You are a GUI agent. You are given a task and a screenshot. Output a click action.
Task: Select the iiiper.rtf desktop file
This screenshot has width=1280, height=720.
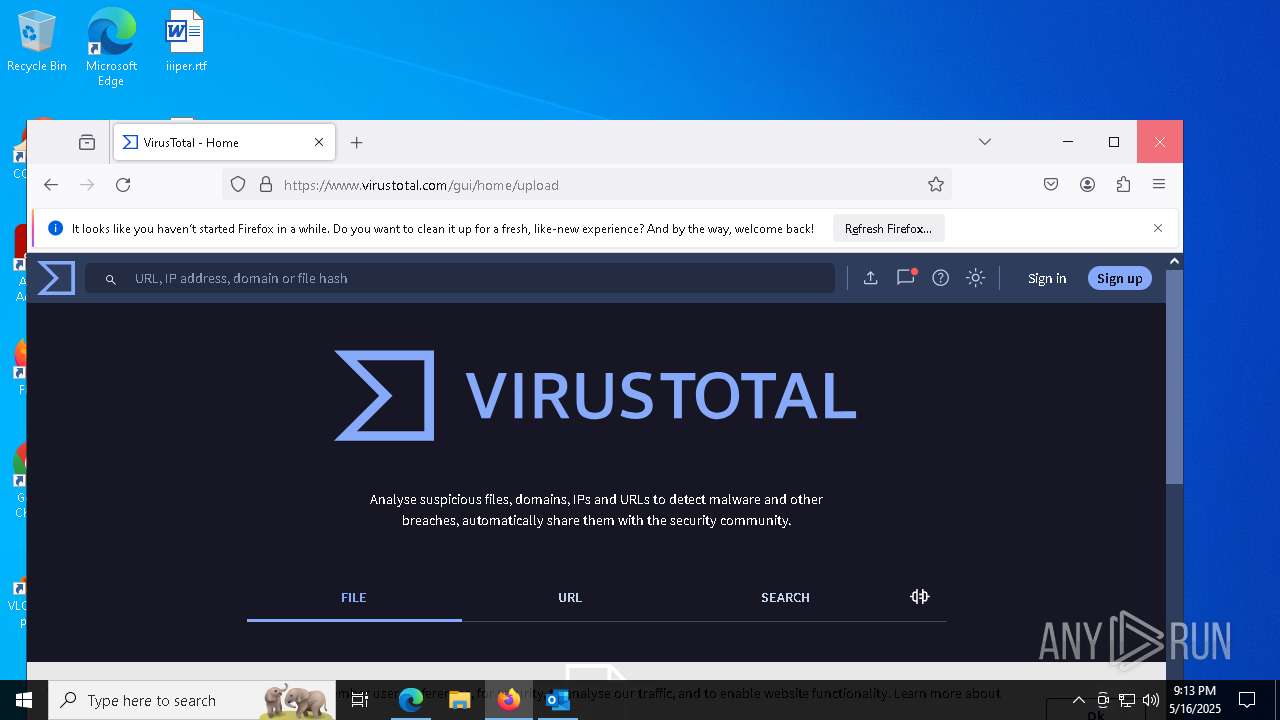(x=186, y=42)
